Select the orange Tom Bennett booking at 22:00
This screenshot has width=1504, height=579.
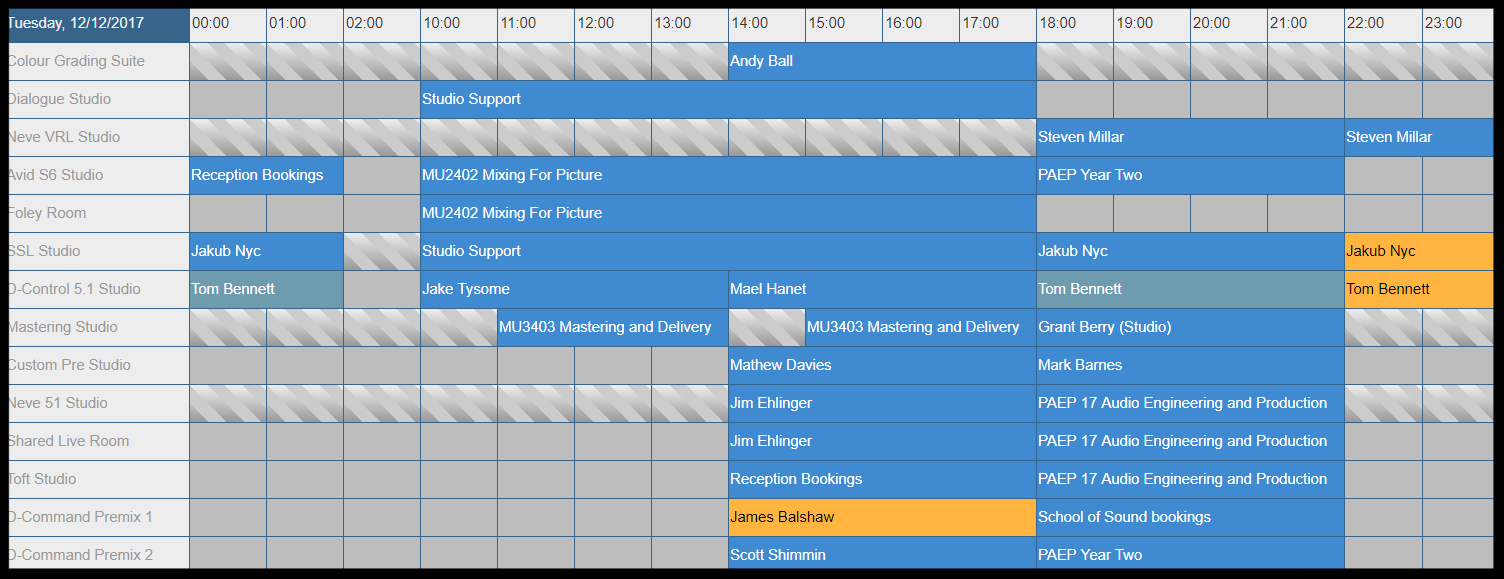click(1419, 289)
